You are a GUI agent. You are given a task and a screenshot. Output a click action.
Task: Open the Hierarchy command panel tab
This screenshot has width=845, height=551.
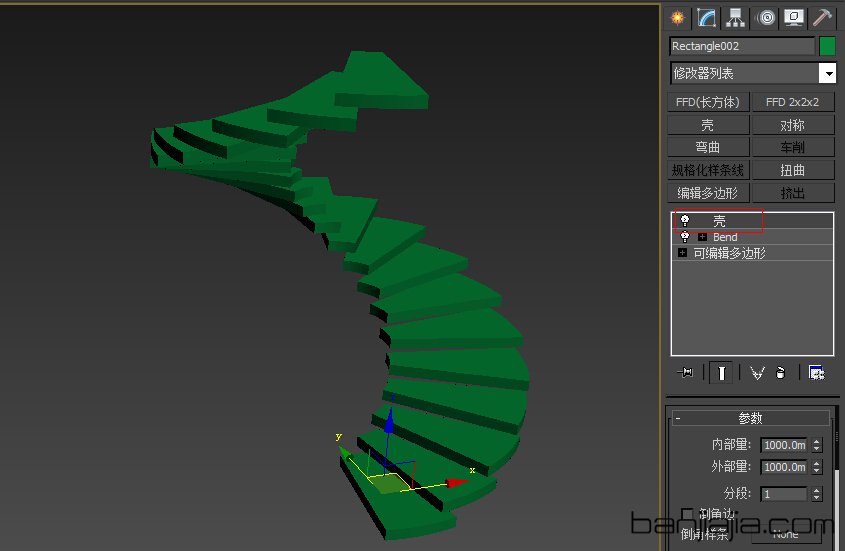pyautogui.click(x=735, y=18)
